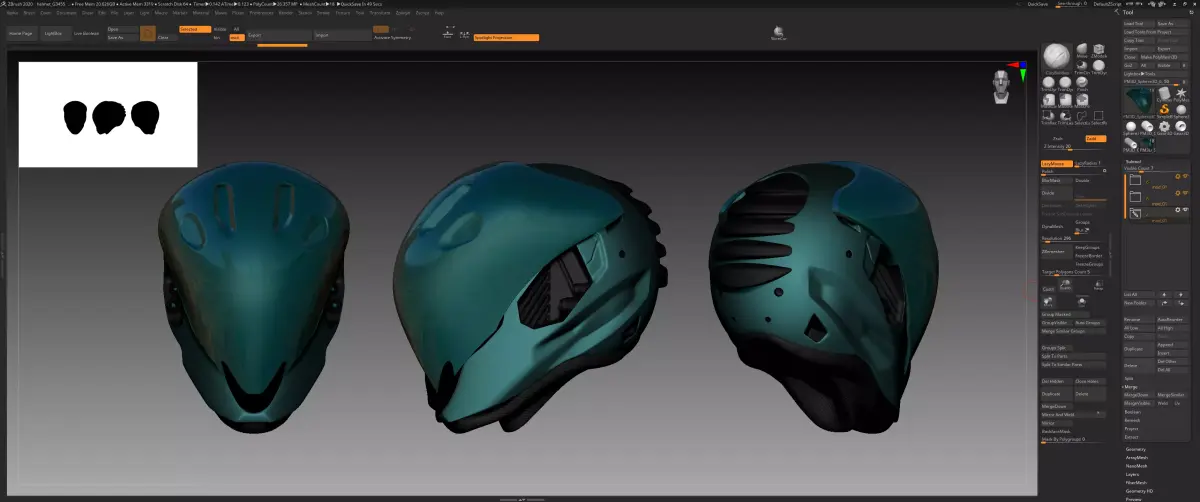Select the TrimLasso brush icon
The height and width of the screenshot is (502, 1200).
pyautogui.click(x=1065, y=116)
